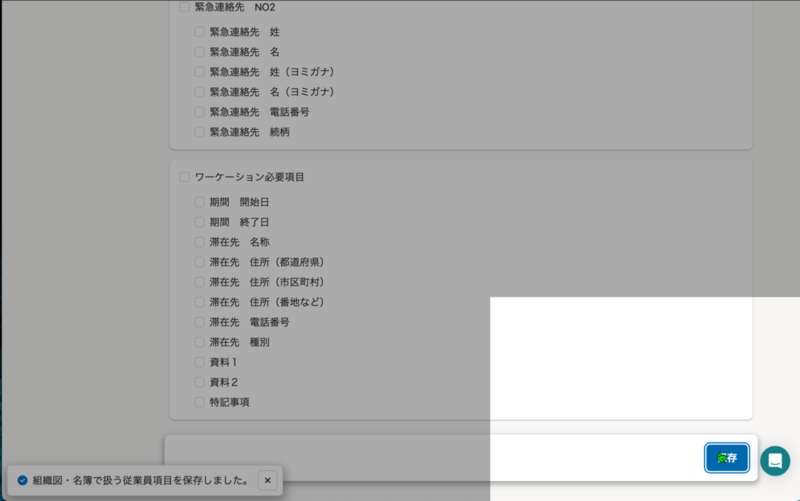Viewport: 800px width, 501px height.
Task: Enable 緊急連絡先 姓（ヨミガナ） checkbox
Action: (x=199, y=72)
